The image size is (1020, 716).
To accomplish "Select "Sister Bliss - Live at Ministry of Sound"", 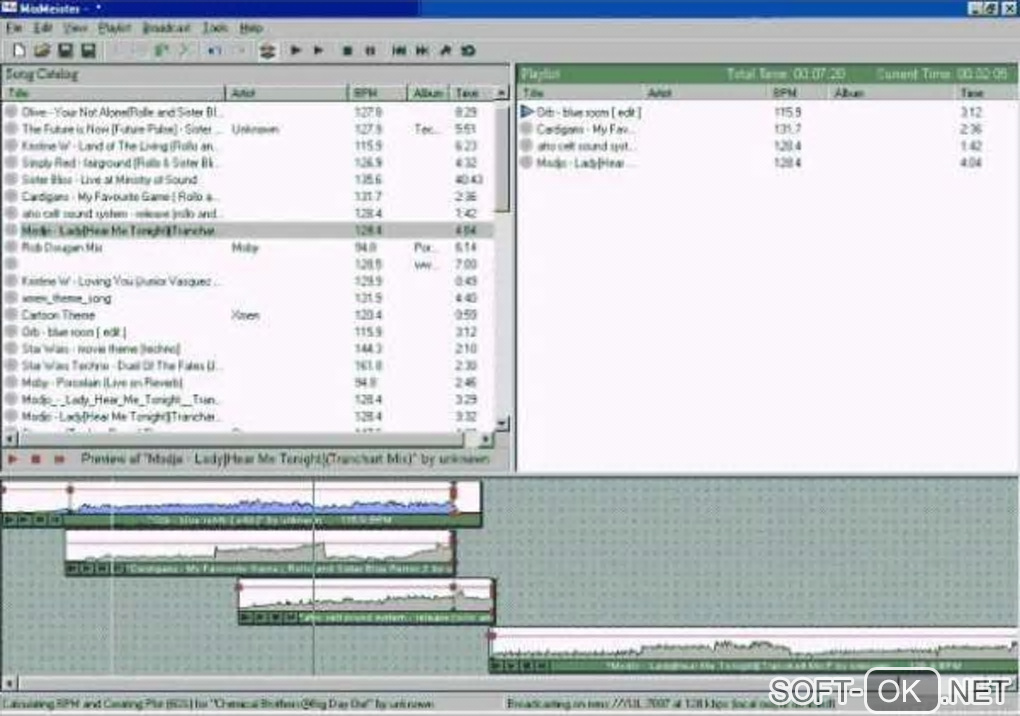I will pos(247,179).
